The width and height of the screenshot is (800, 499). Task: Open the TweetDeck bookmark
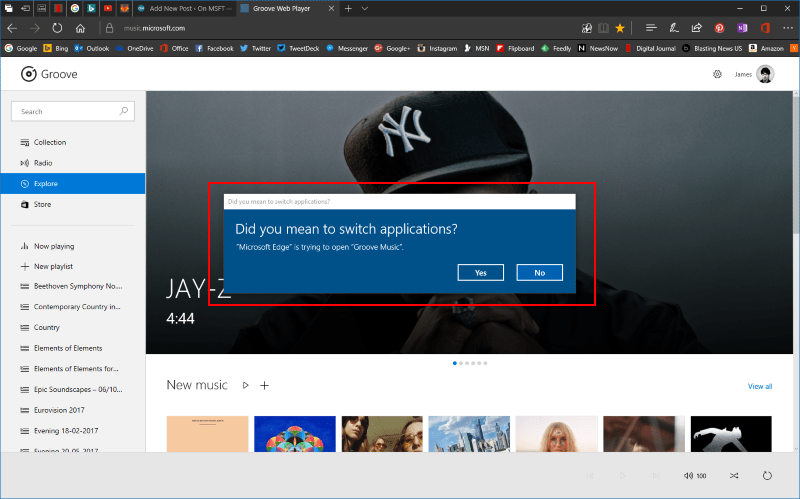298,48
